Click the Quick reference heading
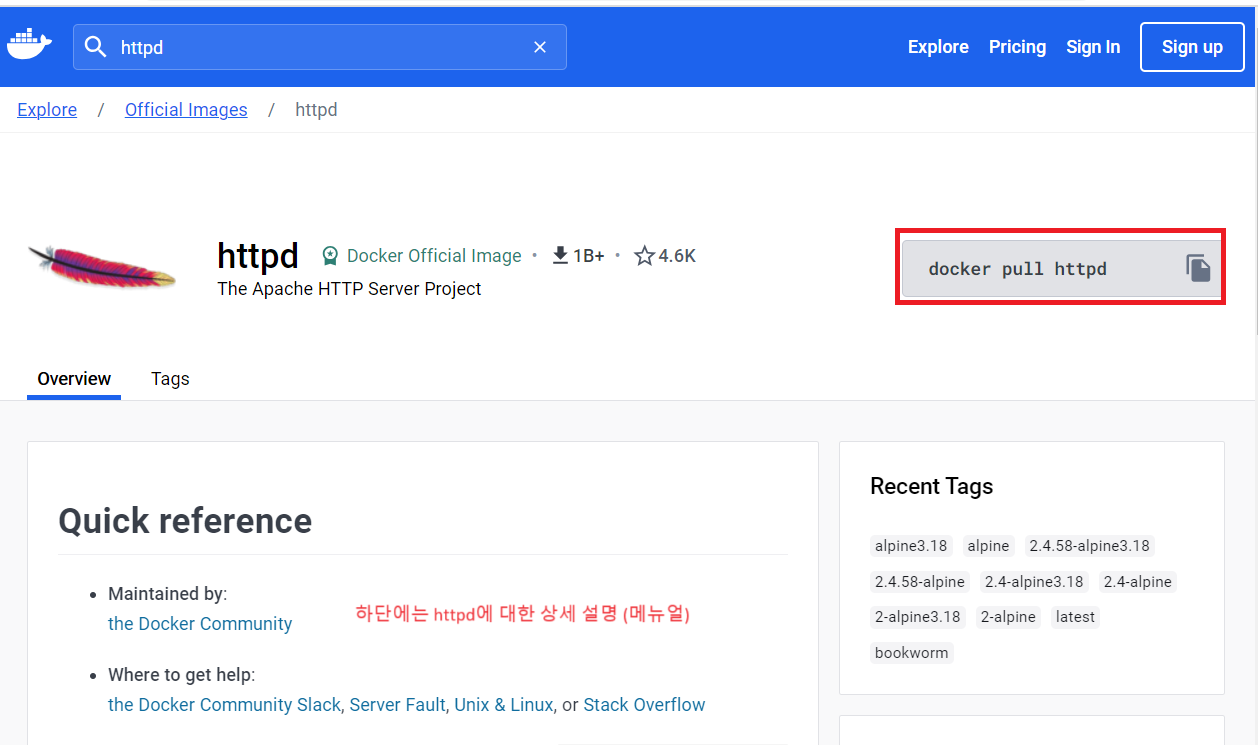Image resolution: width=1258 pixels, height=745 pixels. 185,521
